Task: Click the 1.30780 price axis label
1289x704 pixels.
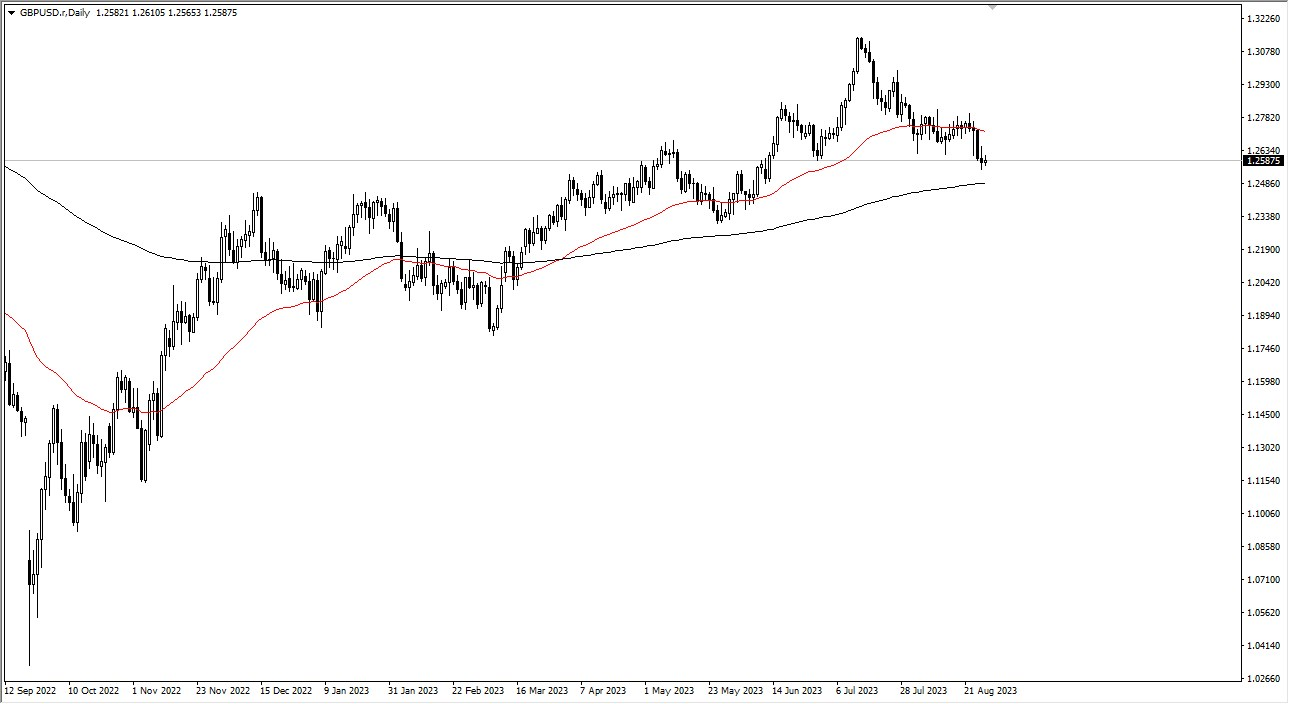Action: coord(1263,52)
